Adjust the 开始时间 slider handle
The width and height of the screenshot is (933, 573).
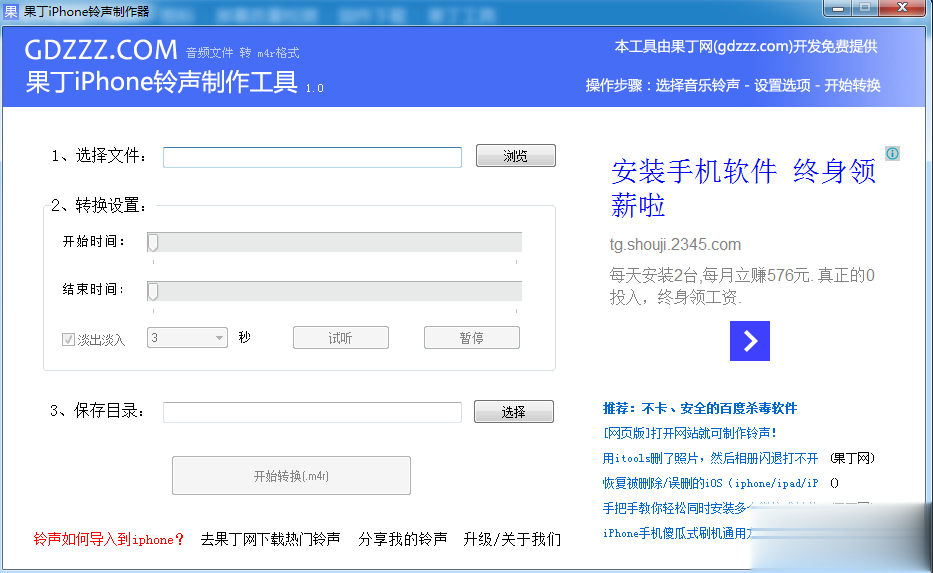pos(153,242)
